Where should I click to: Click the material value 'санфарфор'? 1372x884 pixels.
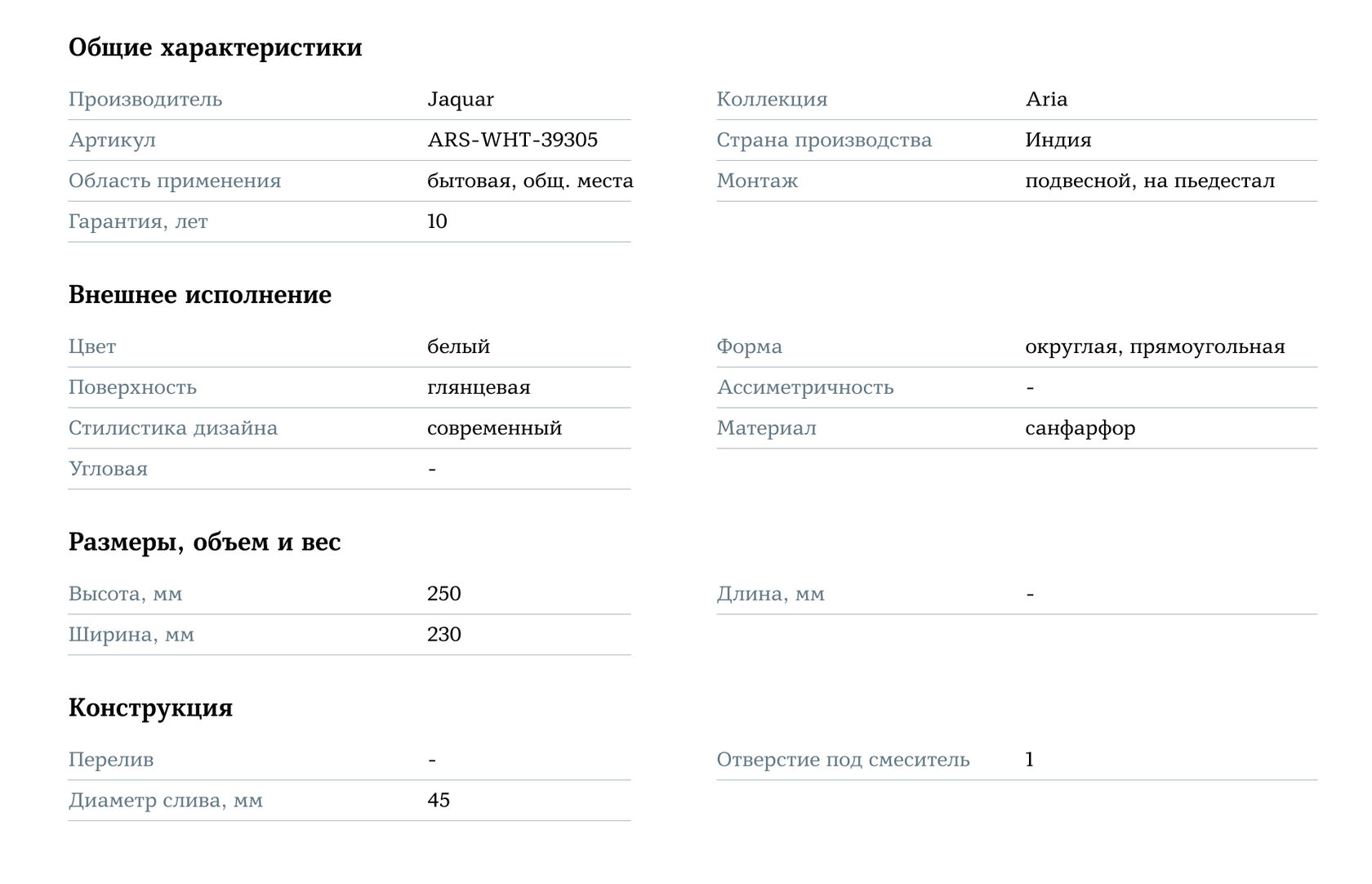[1080, 428]
